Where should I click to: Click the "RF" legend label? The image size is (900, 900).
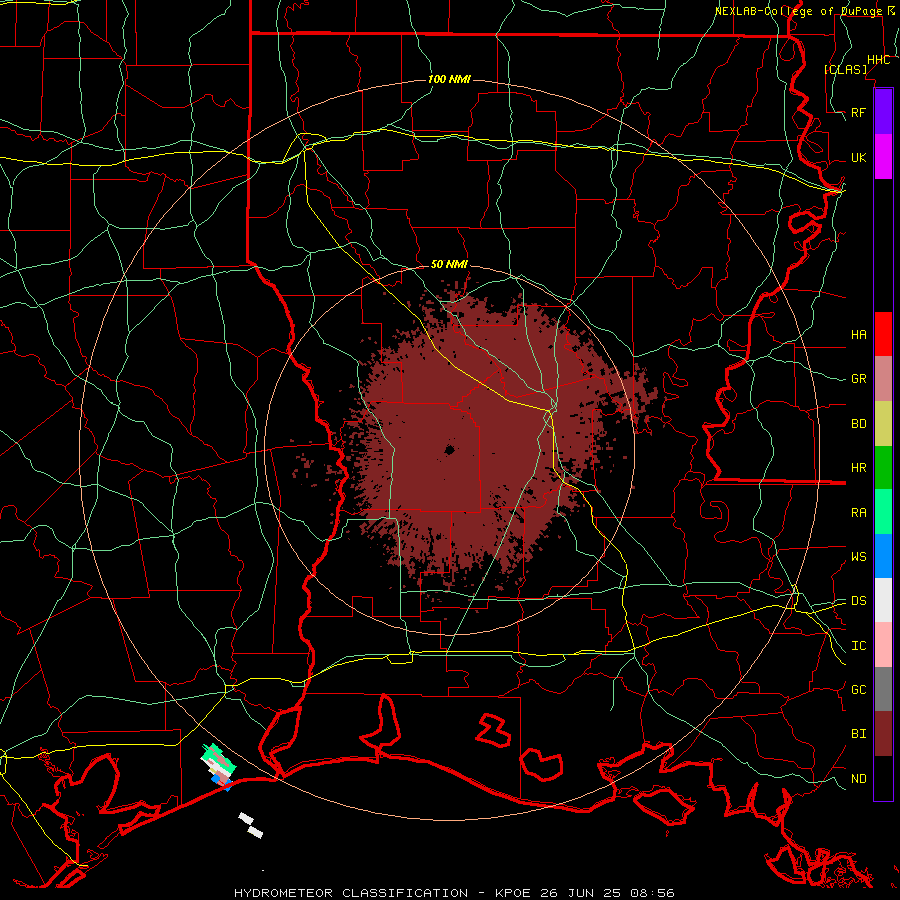pyautogui.click(x=858, y=112)
